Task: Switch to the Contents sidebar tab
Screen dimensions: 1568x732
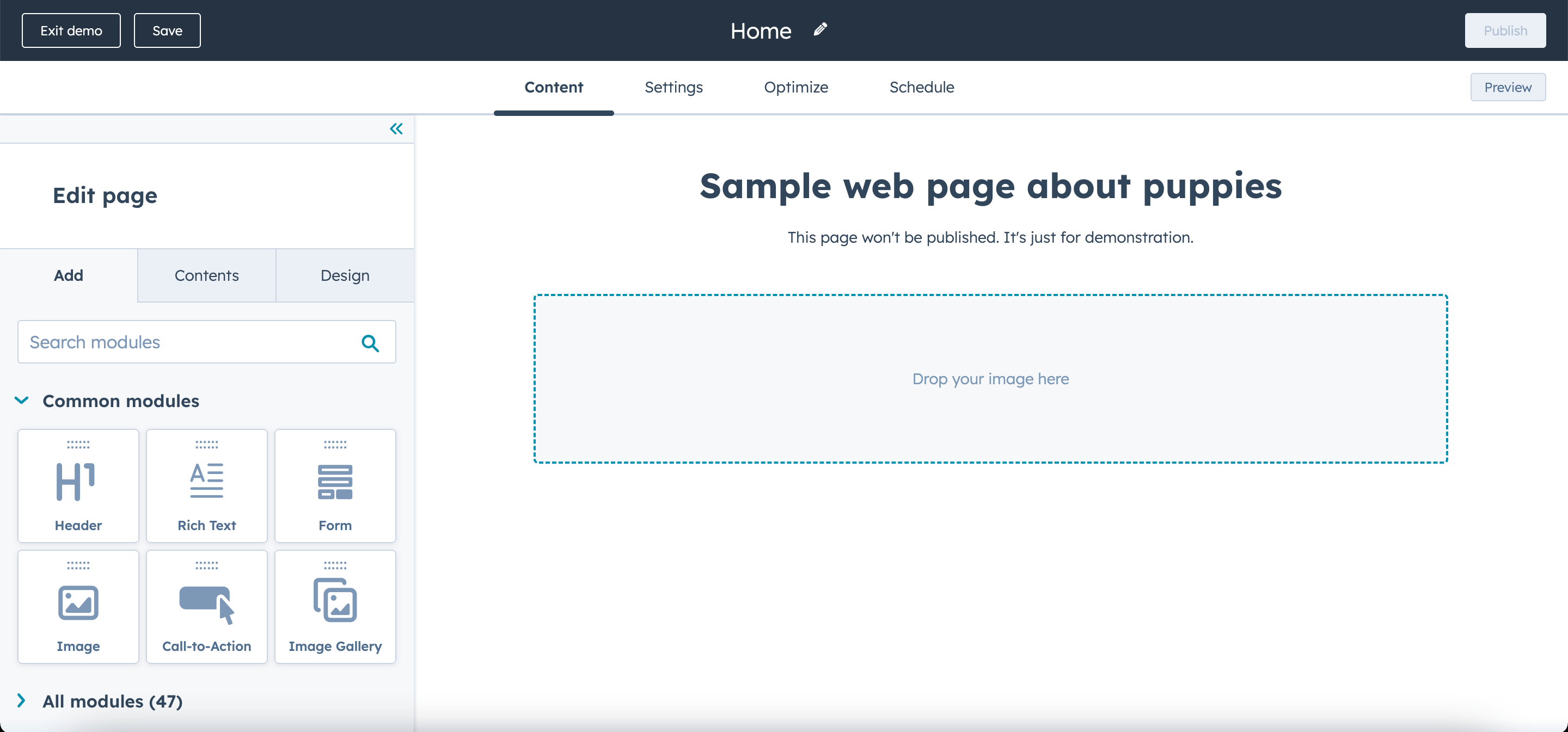Action: point(206,275)
